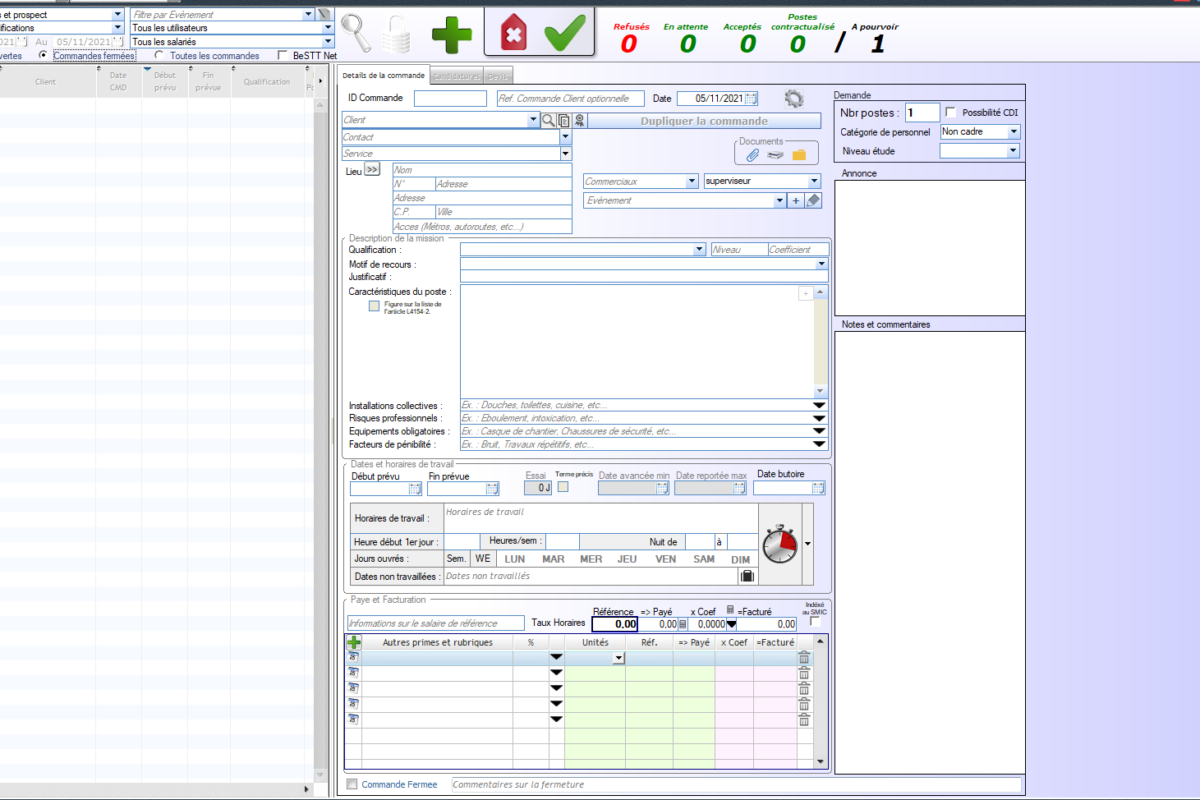Check the Commande Fermee checkbox
This screenshot has width=1200, height=800.
(351, 785)
